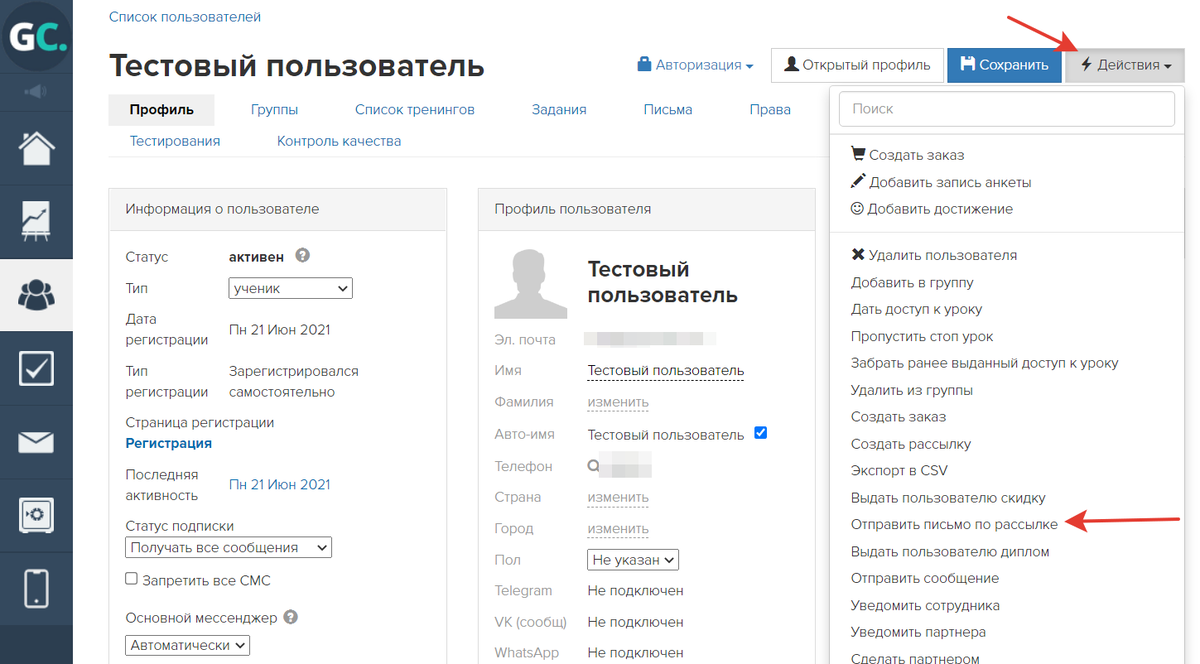Open the chart analytics sidebar icon
The height and width of the screenshot is (664, 1200).
click(36, 220)
